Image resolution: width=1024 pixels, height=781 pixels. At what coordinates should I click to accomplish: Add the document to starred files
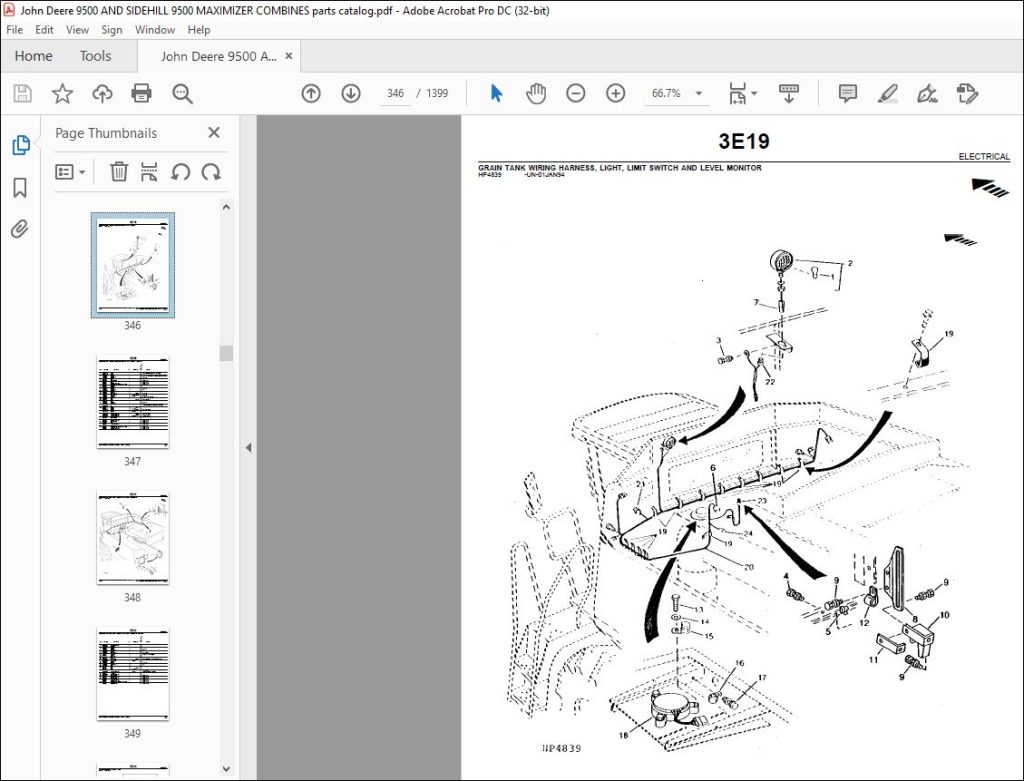click(x=63, y=93)
